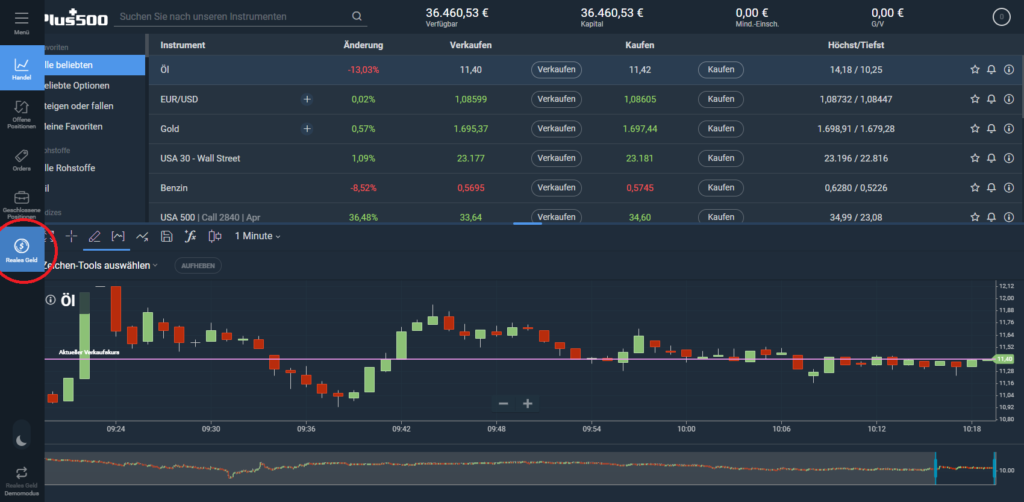Toggle the alert bell for Benzin

click(991, 187)
